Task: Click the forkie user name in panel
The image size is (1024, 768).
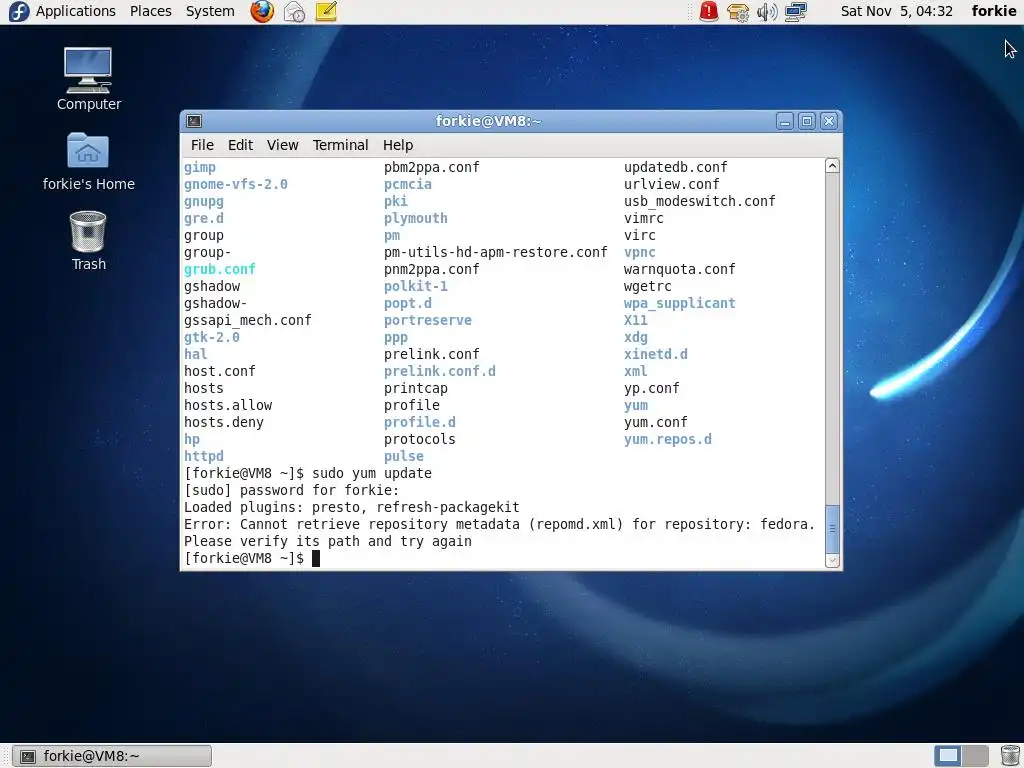Action: [x=993, y=11]
